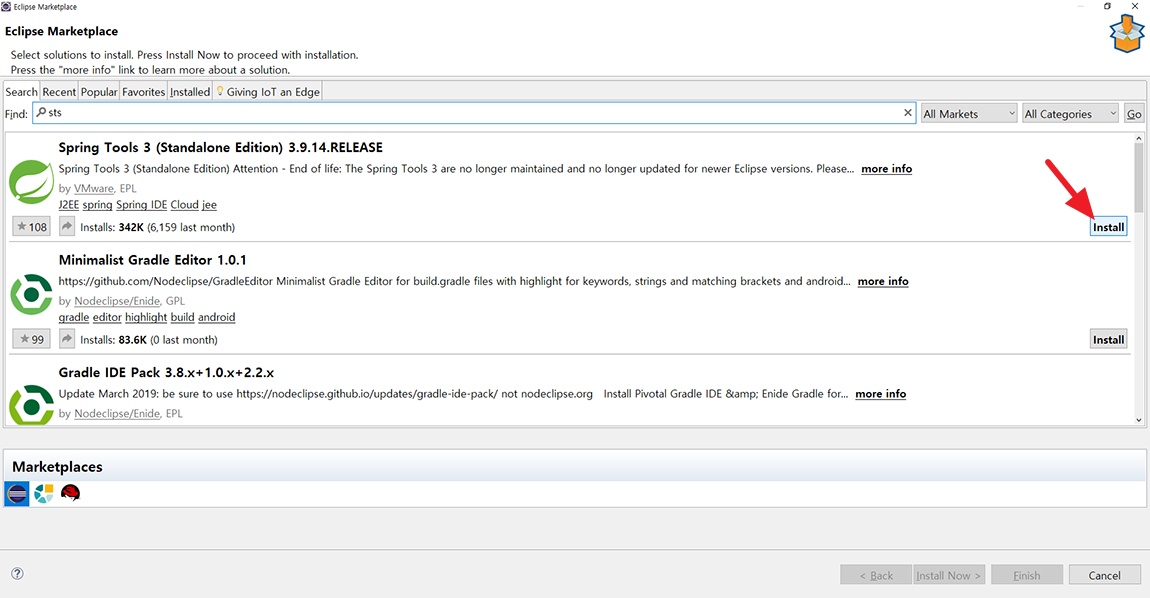Open more info for Minimalist Gradle Editor
The width and height of the screenshot is (1150, 598).
click(883, 281)
